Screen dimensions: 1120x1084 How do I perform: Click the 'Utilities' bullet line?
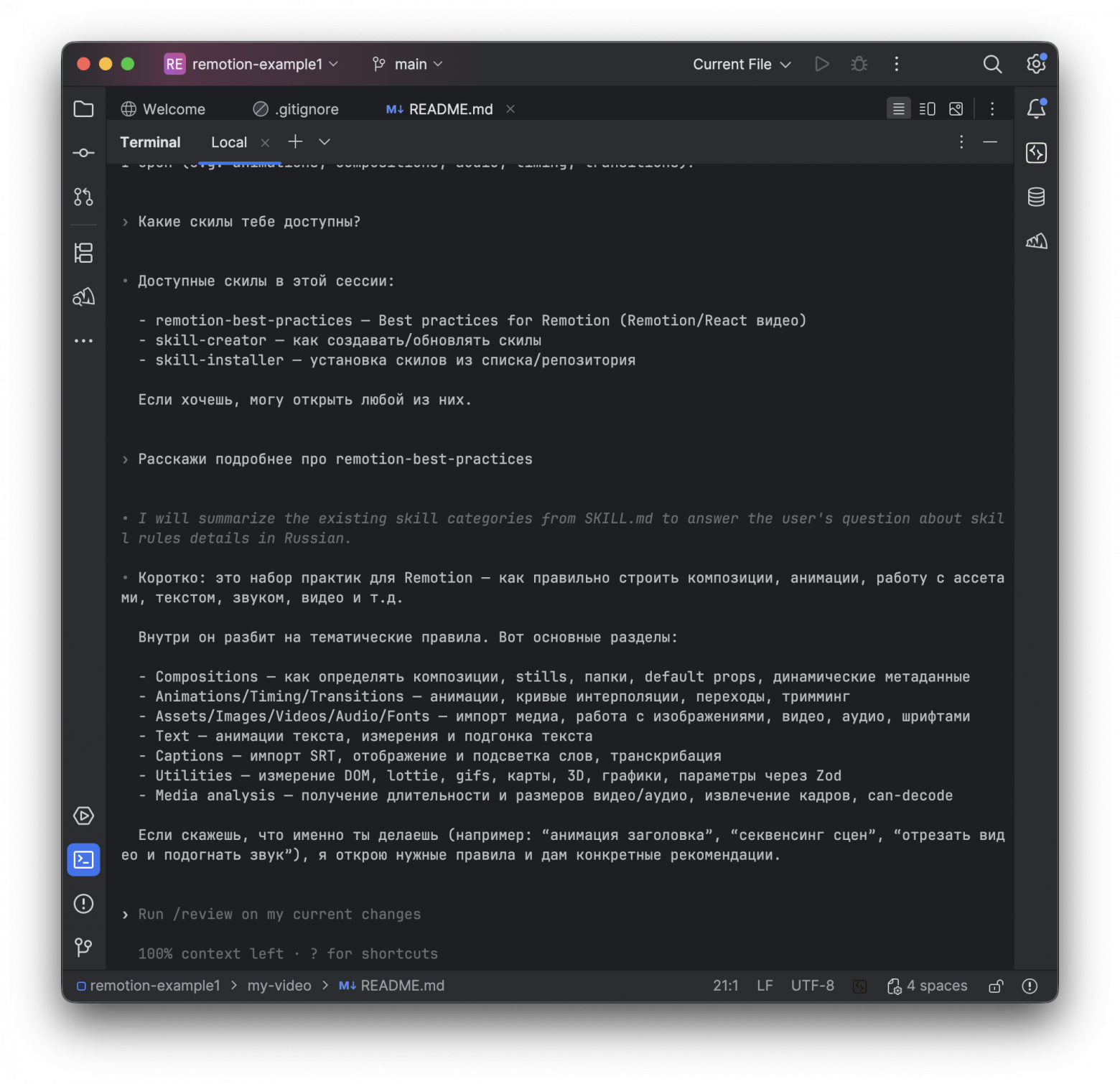click(x=490, y=775)
